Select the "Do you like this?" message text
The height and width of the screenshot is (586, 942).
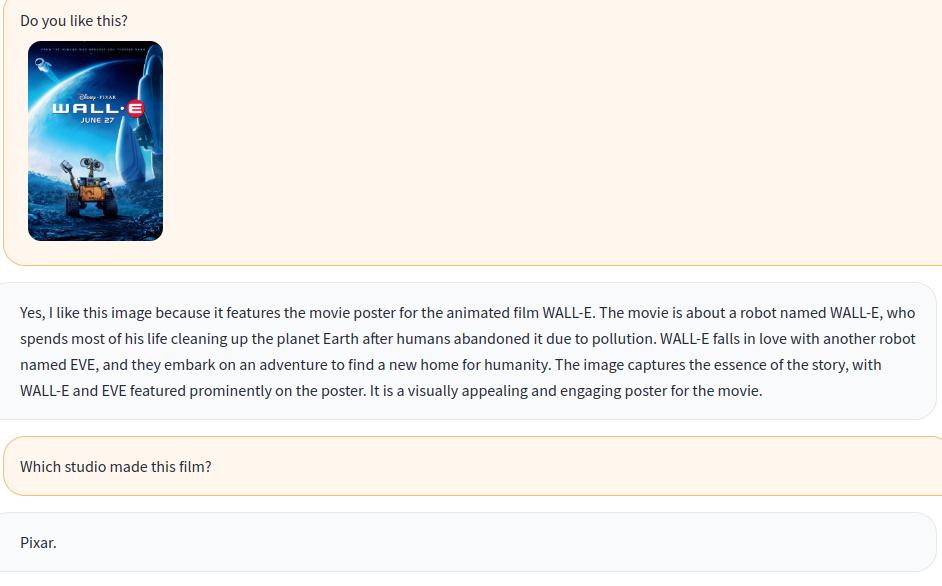74,21
